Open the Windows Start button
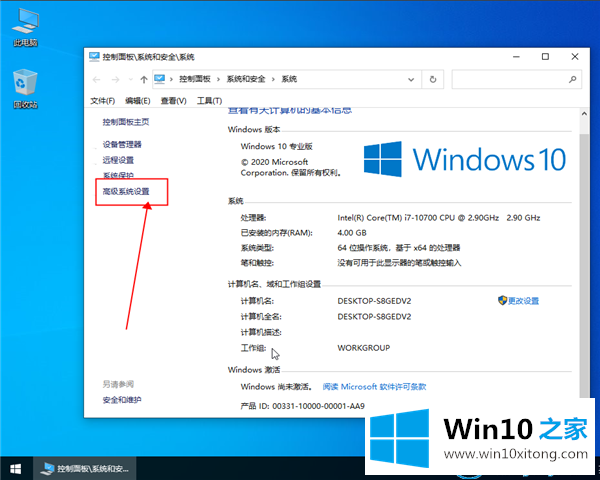 (16, 468)
